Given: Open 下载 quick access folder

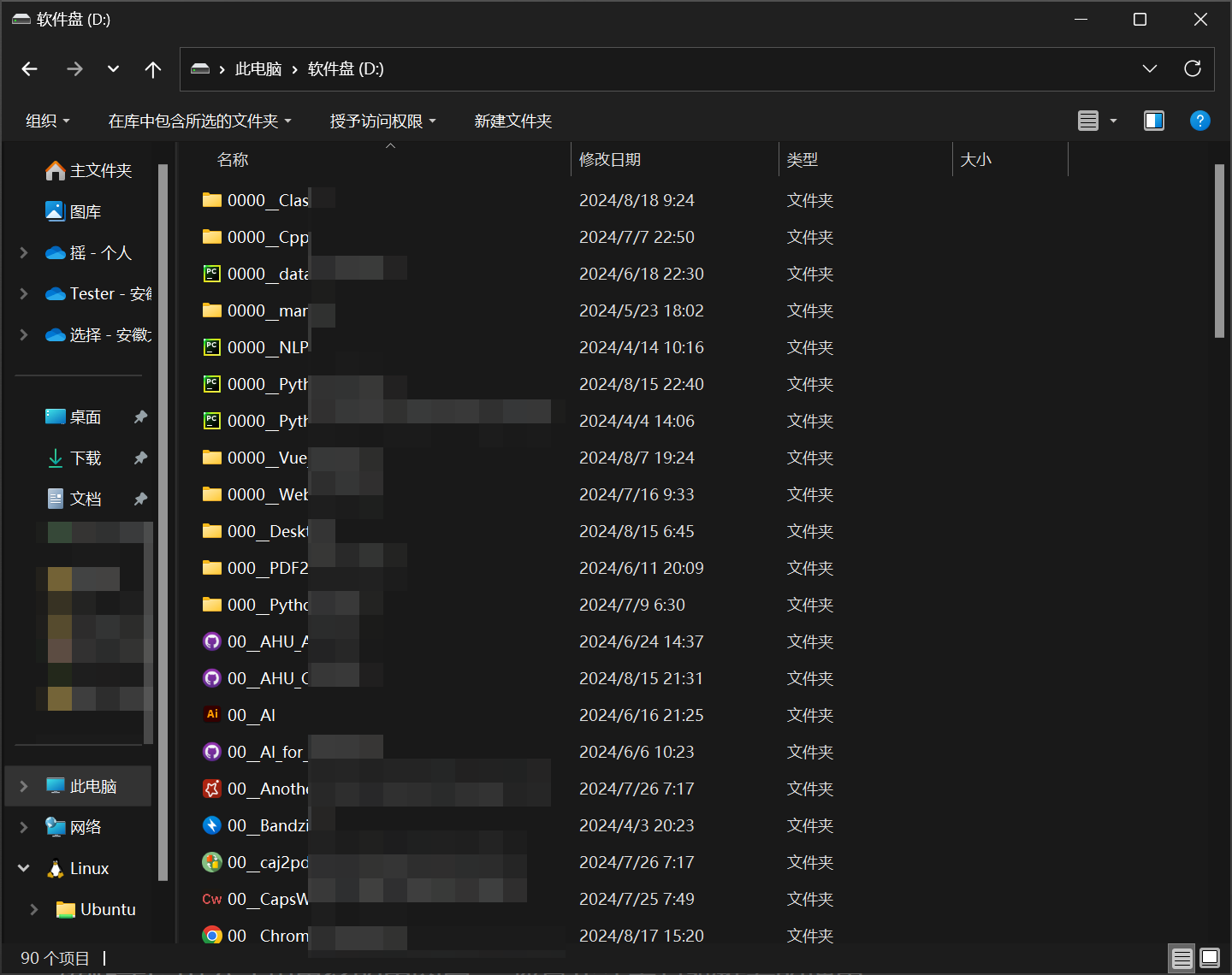Looking at the screenshot, I should 74,458.
